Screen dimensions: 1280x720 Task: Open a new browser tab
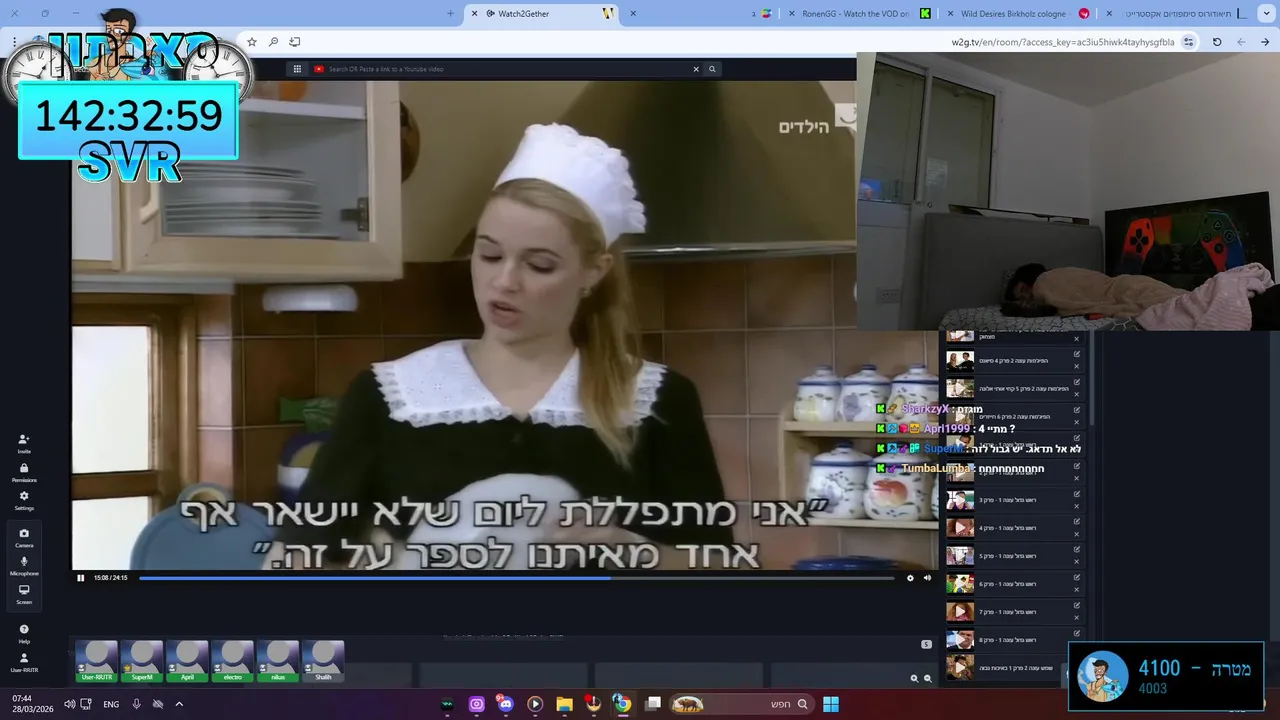(450, 13)
